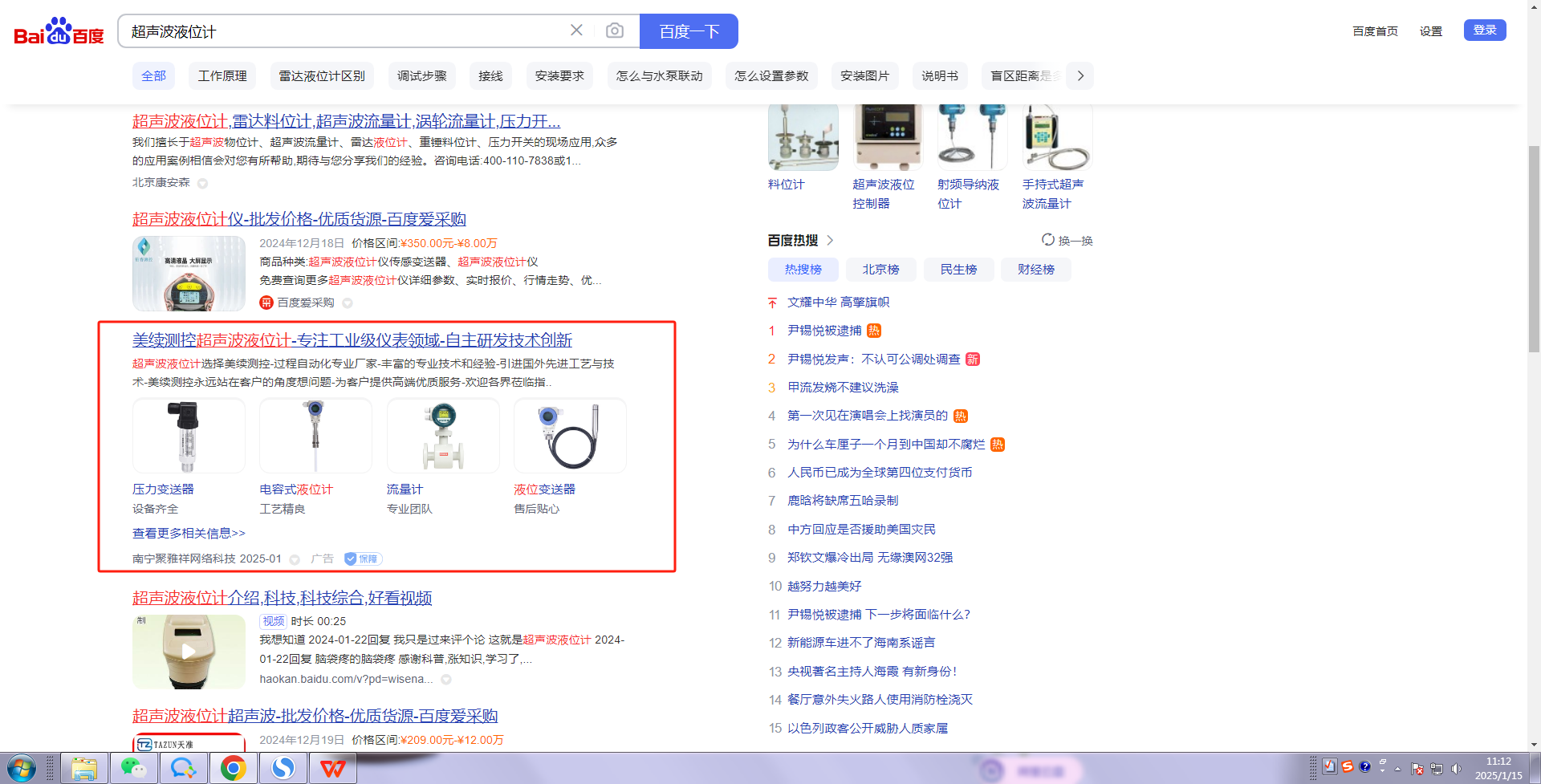Click the Baidu logo
Viewport: 1541px width, 784px height.
click(59, 31)
